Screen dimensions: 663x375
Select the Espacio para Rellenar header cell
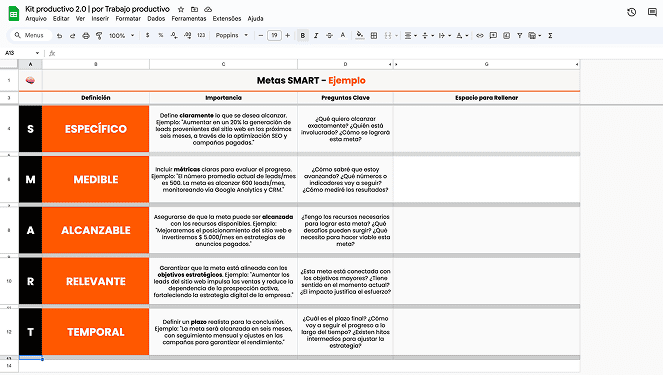coord(486,98)
